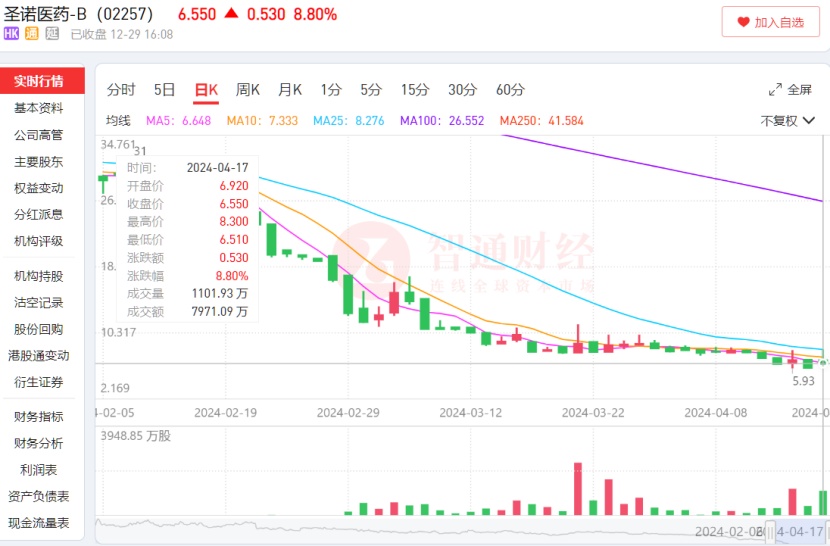
Task: Go to 主要股东 sidebar item
Action: (39, 161)
